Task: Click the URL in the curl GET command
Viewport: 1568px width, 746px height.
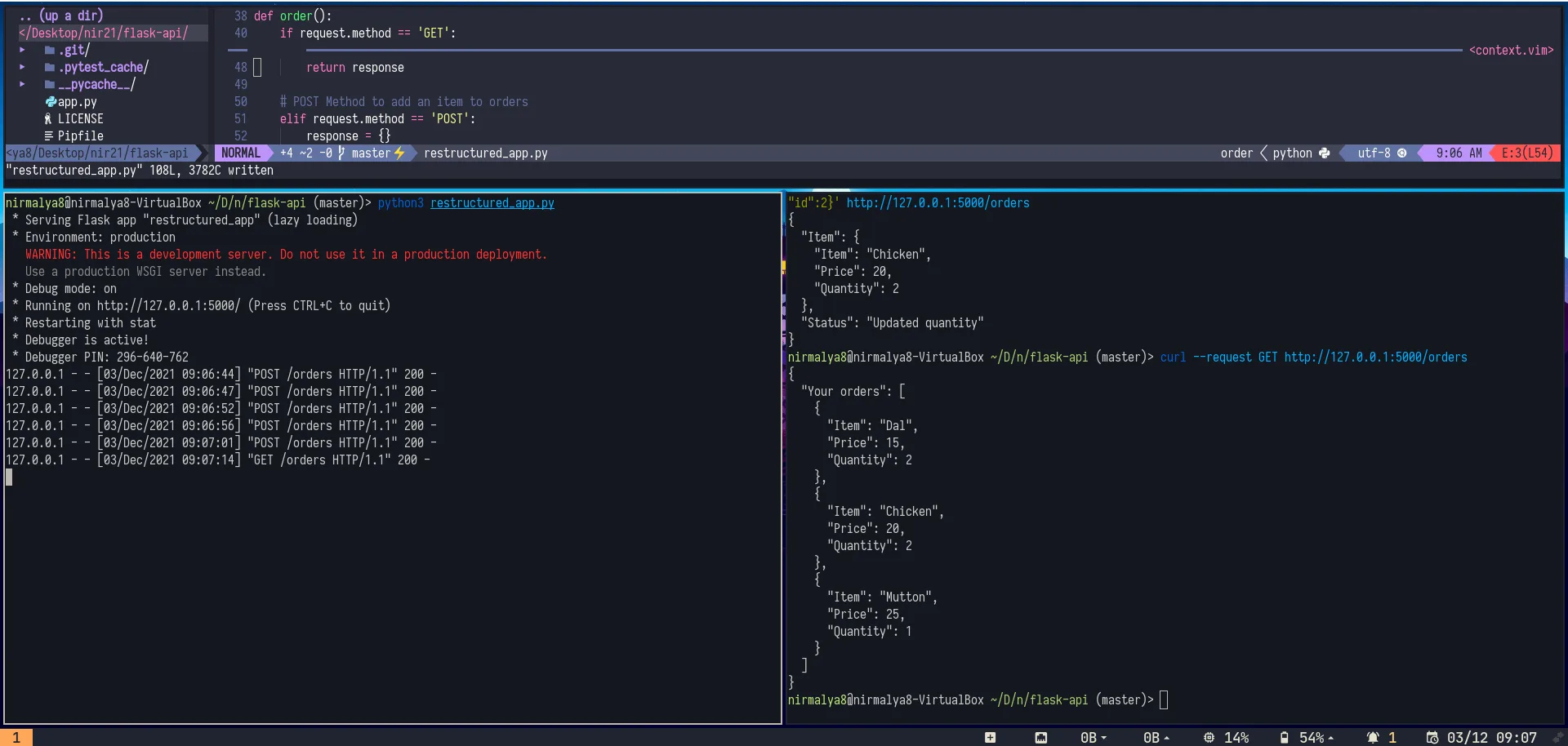Action: [1375, 357]
